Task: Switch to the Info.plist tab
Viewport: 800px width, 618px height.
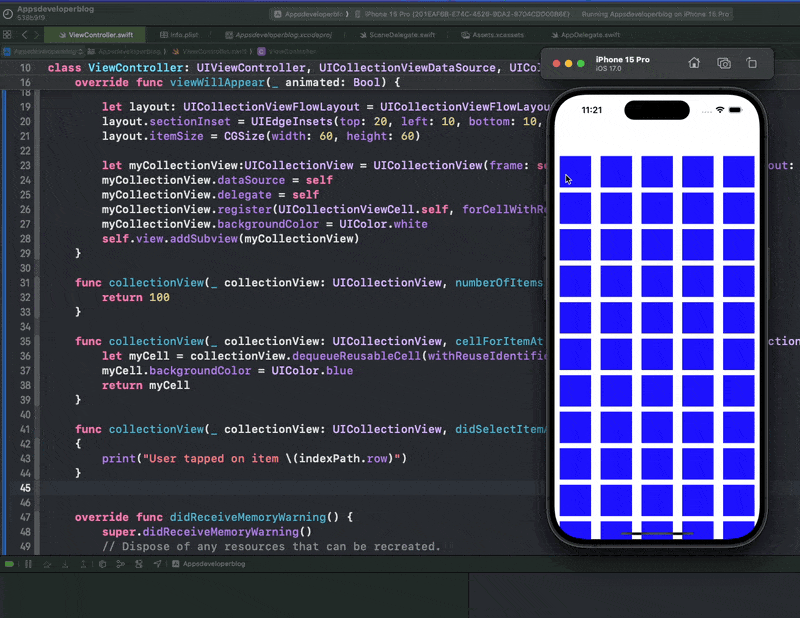Action: [178, 32]
